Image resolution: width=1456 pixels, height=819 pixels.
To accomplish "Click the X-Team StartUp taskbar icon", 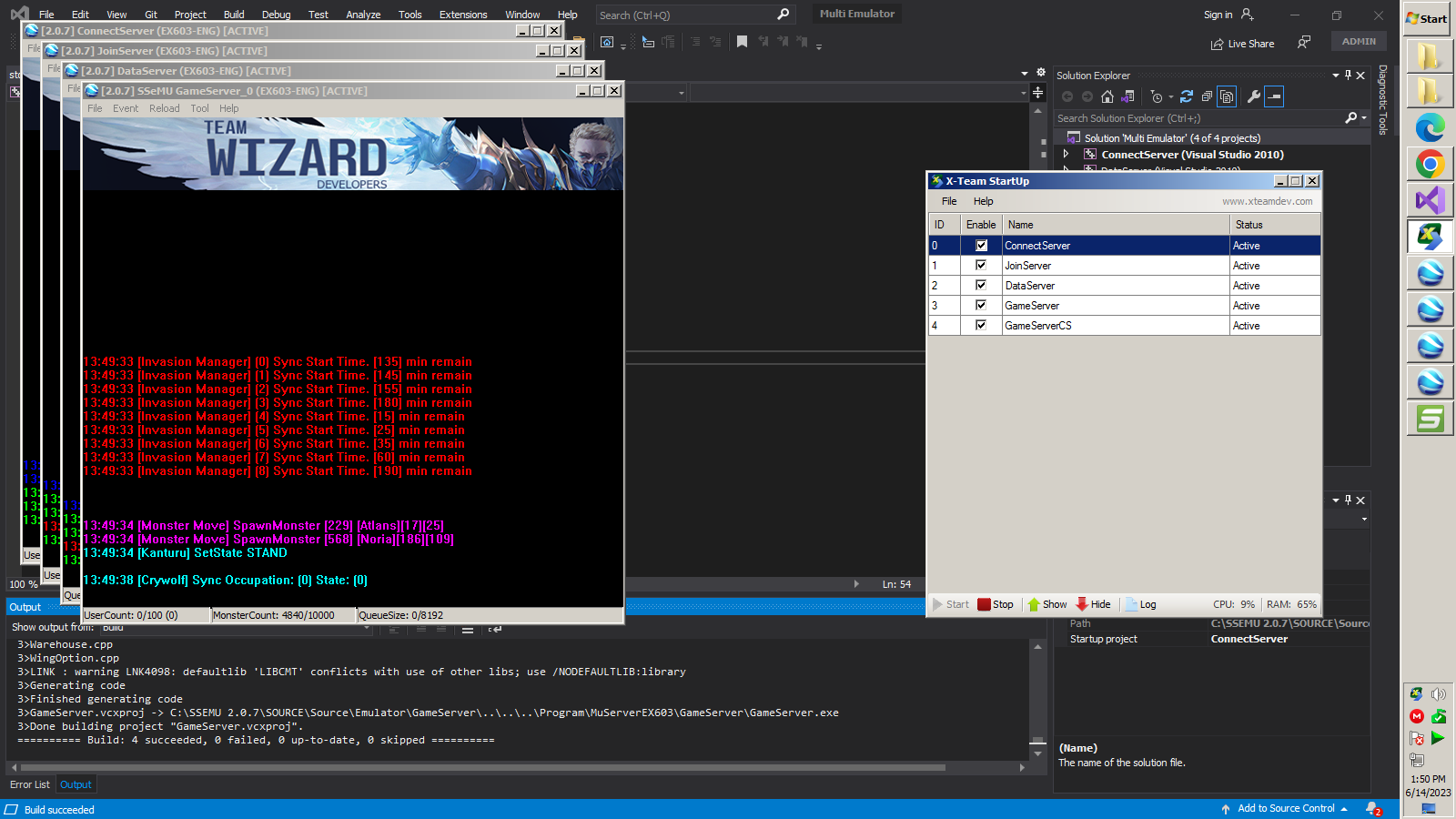I will 1430,237.
